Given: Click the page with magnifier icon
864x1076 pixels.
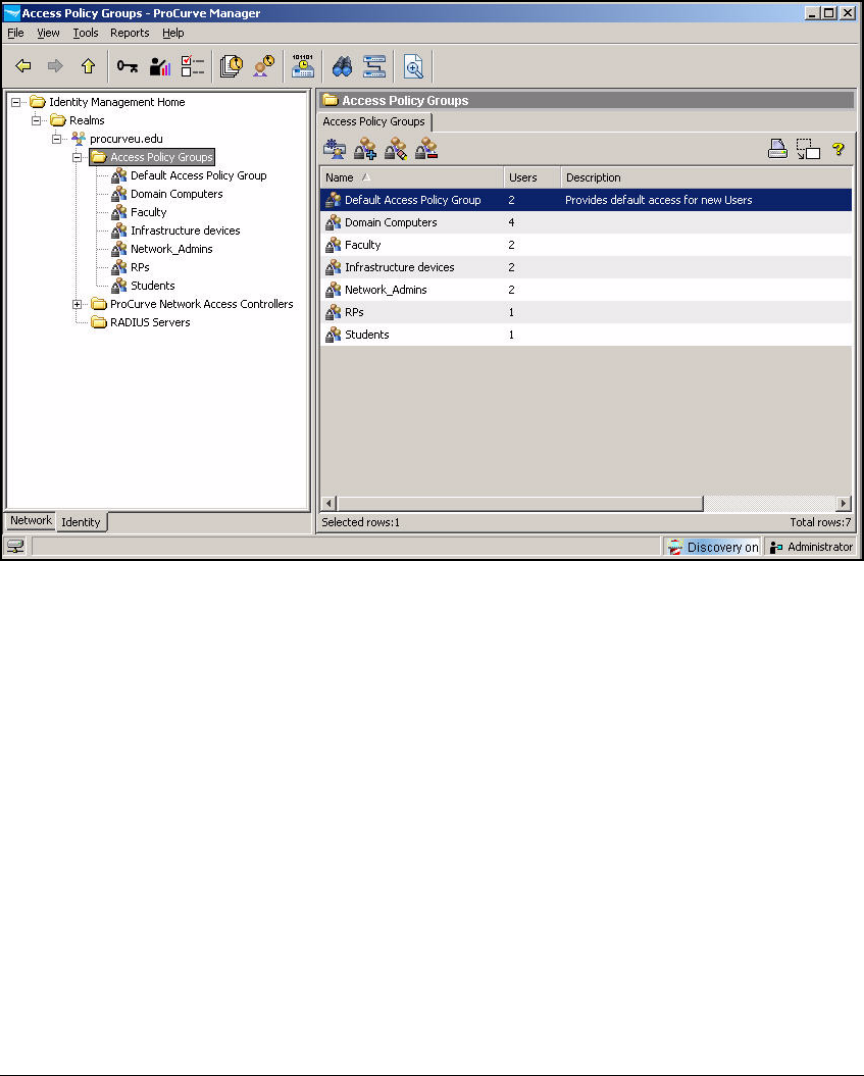Looking at the screenshot, I should (x=413, y=66).
